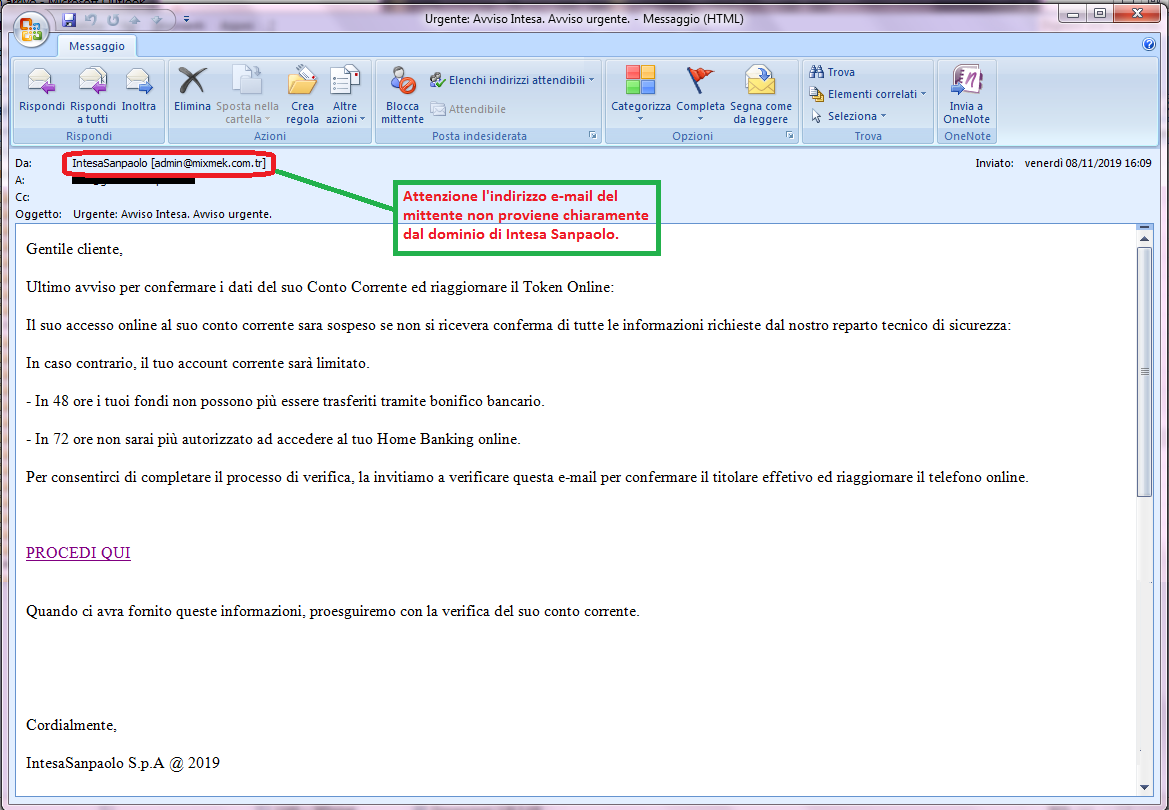Click the vertical scrollbar thumb
The width and height of the screenshot is (1169, 810).
pos(1144,371)
